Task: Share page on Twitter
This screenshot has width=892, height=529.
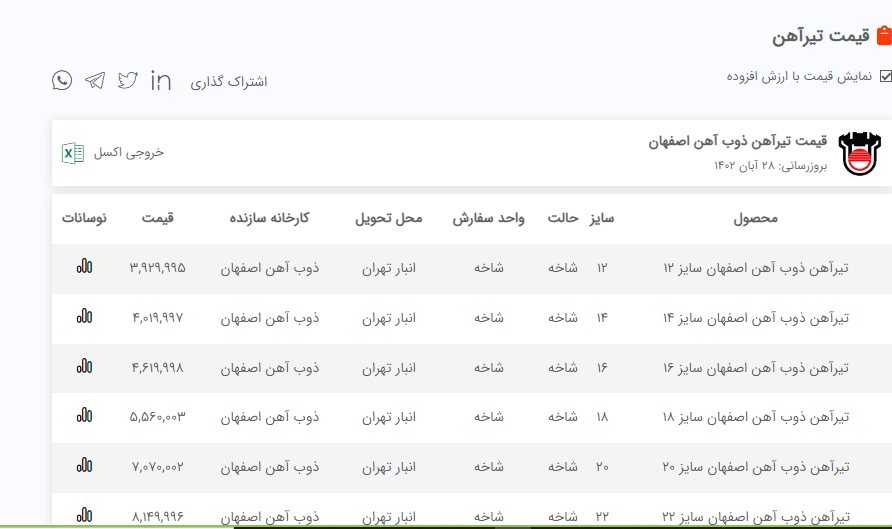Action: [127, 81]
